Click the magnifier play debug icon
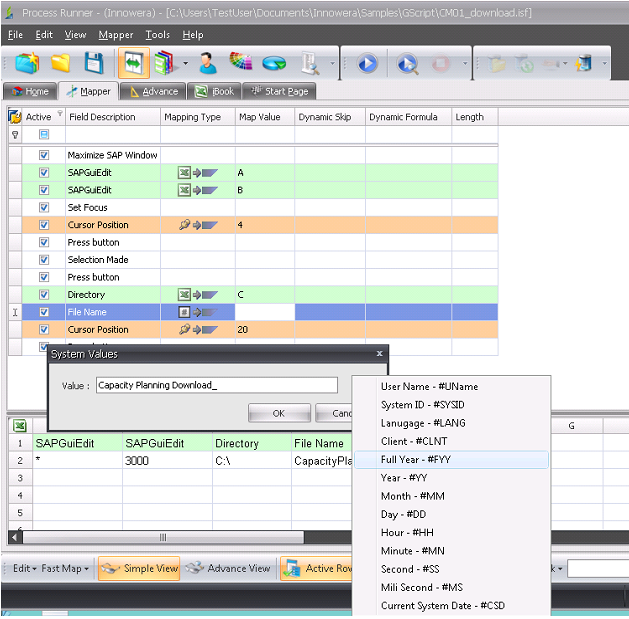The image size is (629, 619). click(407, 64)
